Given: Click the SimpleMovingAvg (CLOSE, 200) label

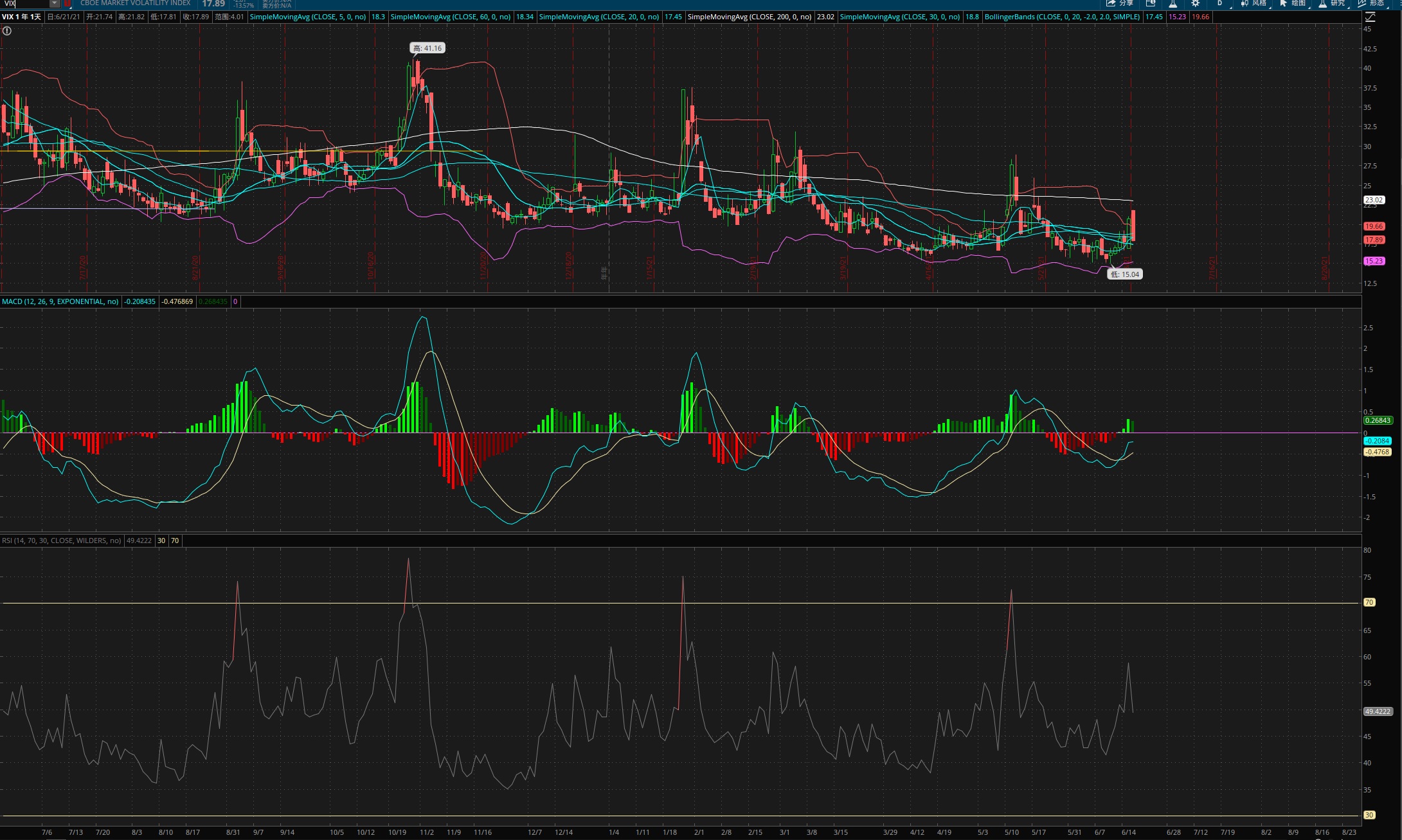Looking at the screenshot, I should tap(749, 17).
